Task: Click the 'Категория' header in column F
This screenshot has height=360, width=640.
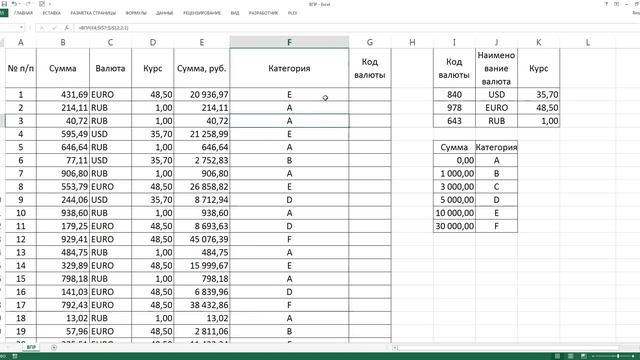Action: [x=289, y=68]
